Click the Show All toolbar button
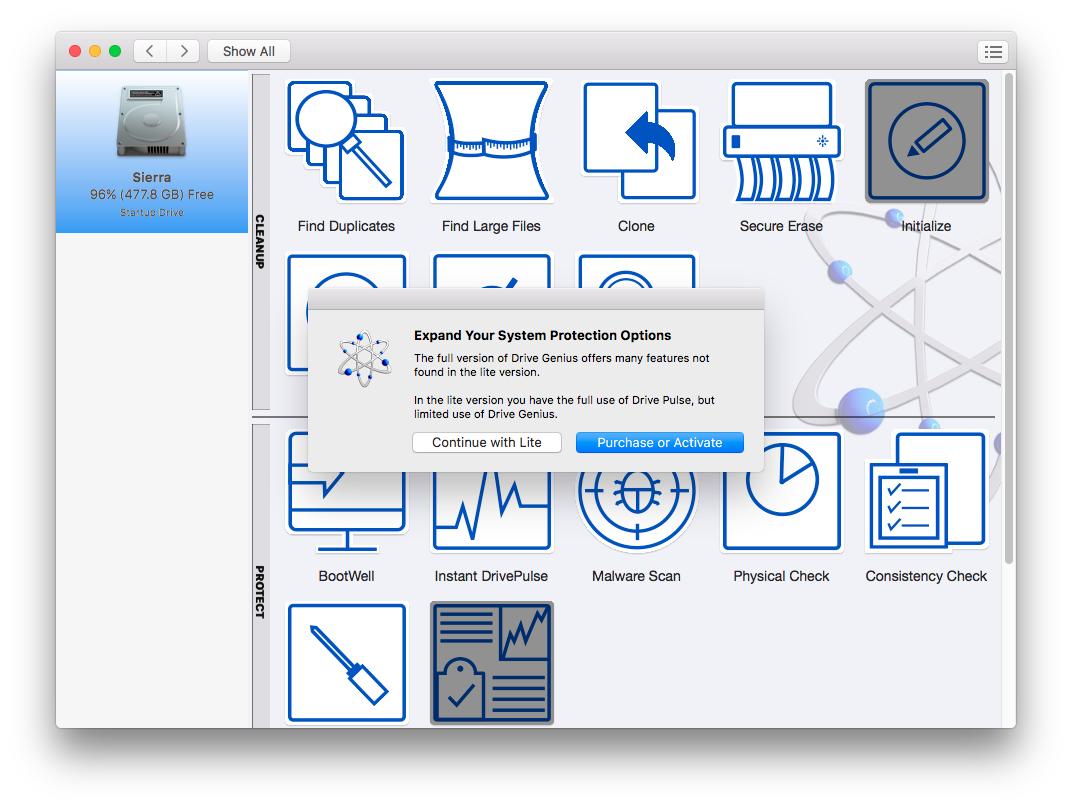Image resolution: width=1072 pixels, height=808 pixels. 248,51
